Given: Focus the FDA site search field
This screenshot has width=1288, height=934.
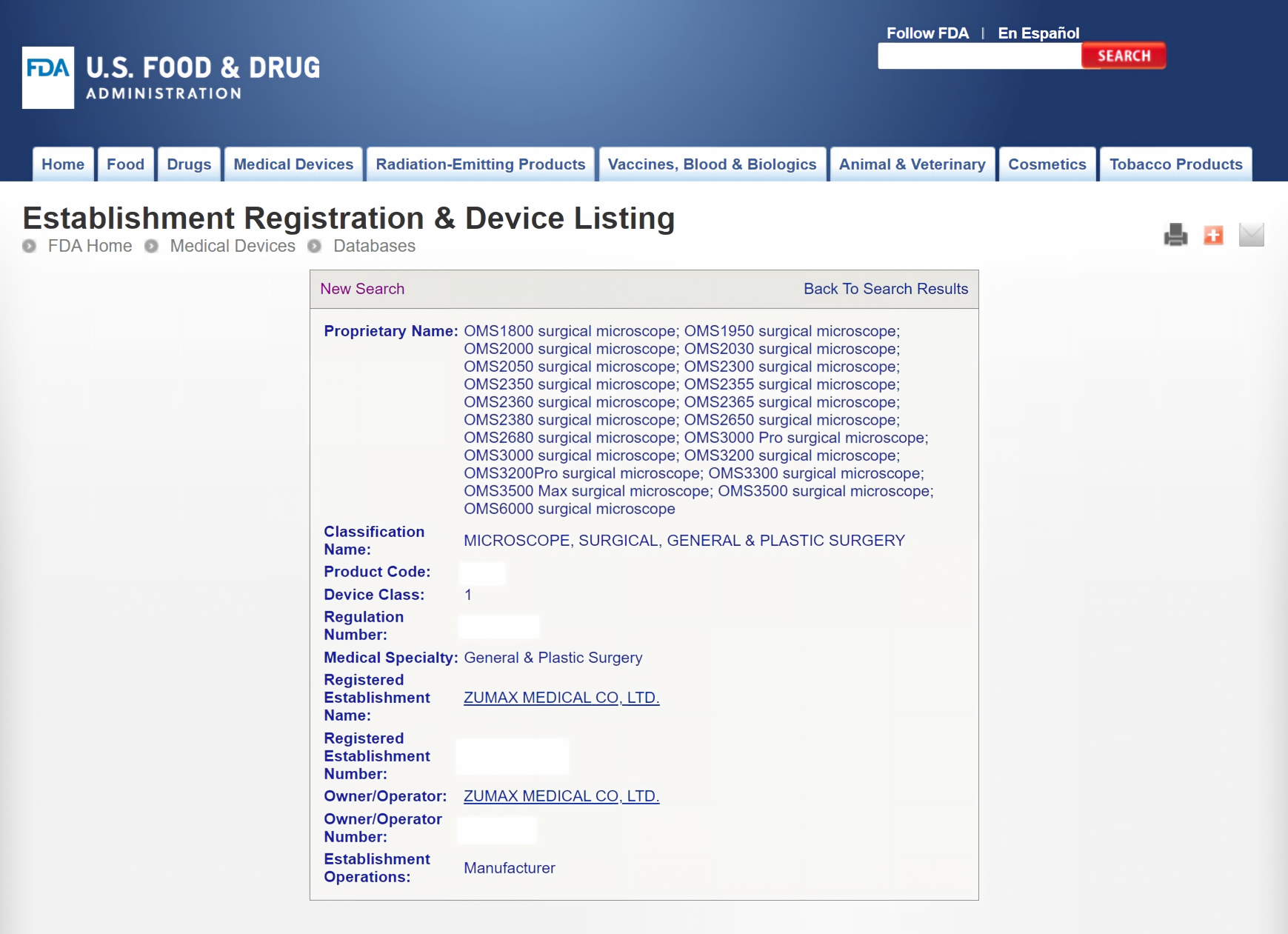Looking at the screenshot, I should (980, 56).
